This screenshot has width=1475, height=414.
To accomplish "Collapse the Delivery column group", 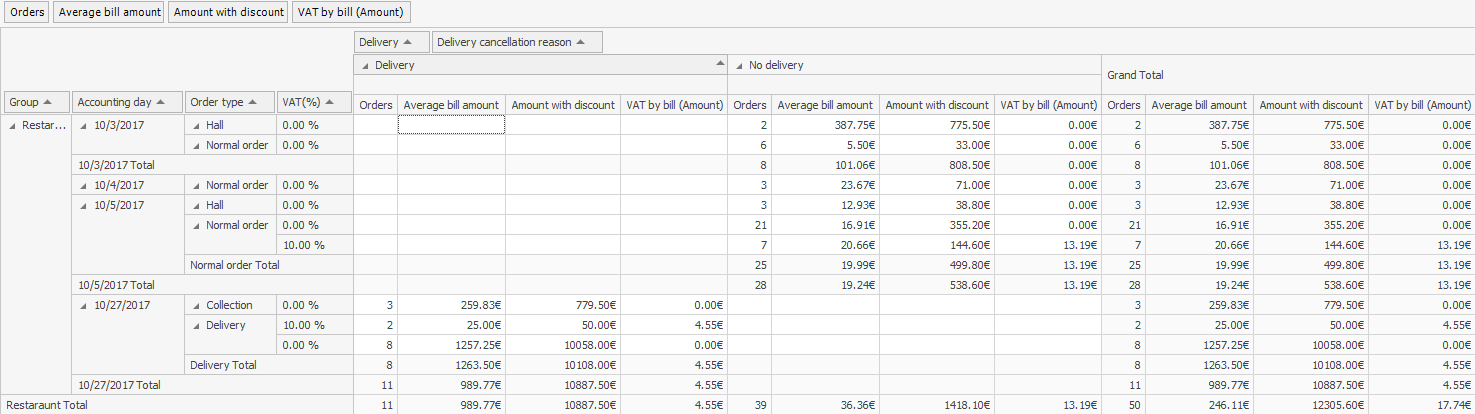I will 365,65.
